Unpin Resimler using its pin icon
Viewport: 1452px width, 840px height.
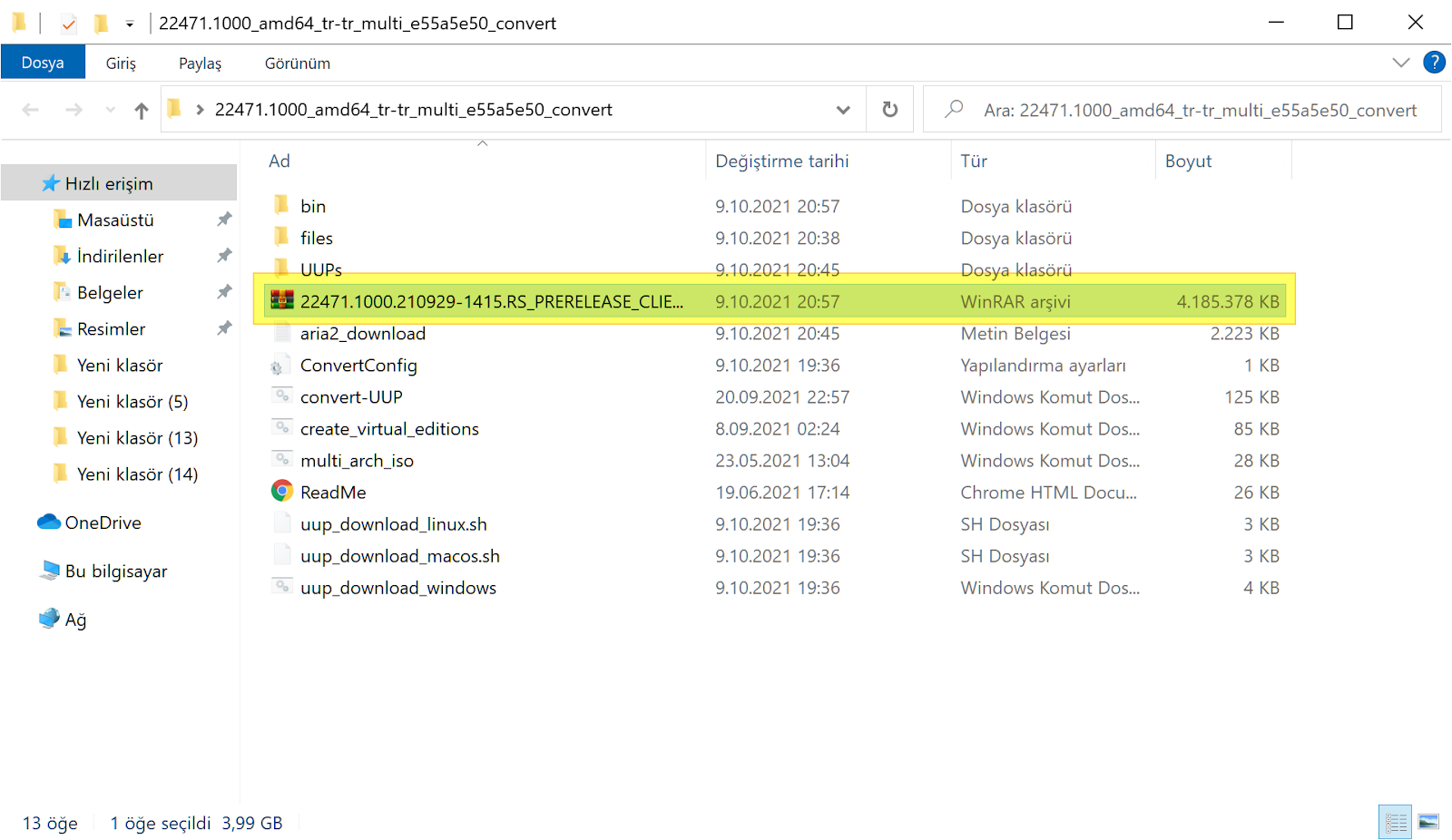tap(224, 328)
